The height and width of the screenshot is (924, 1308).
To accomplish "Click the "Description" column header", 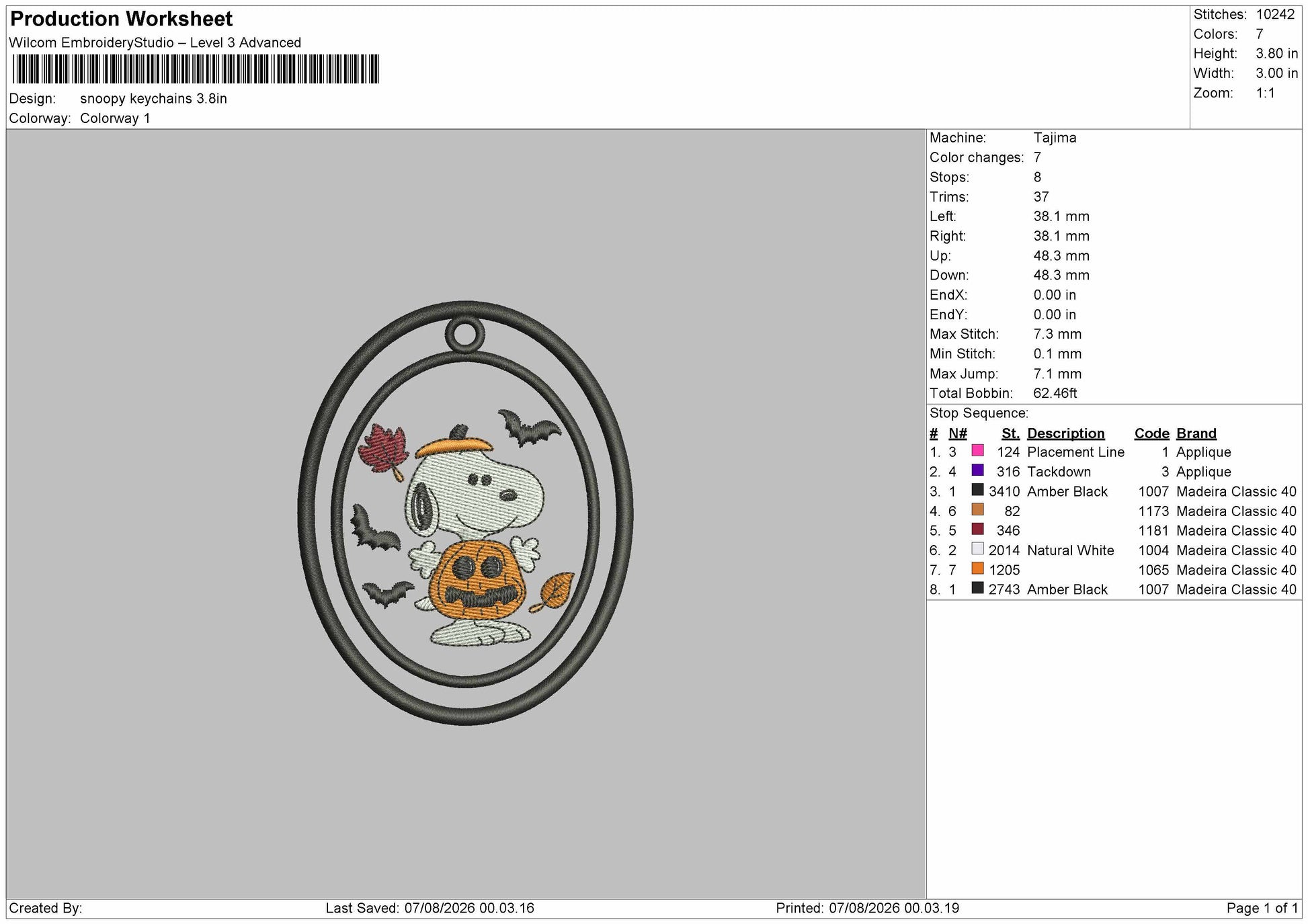I will point(1066,434).
